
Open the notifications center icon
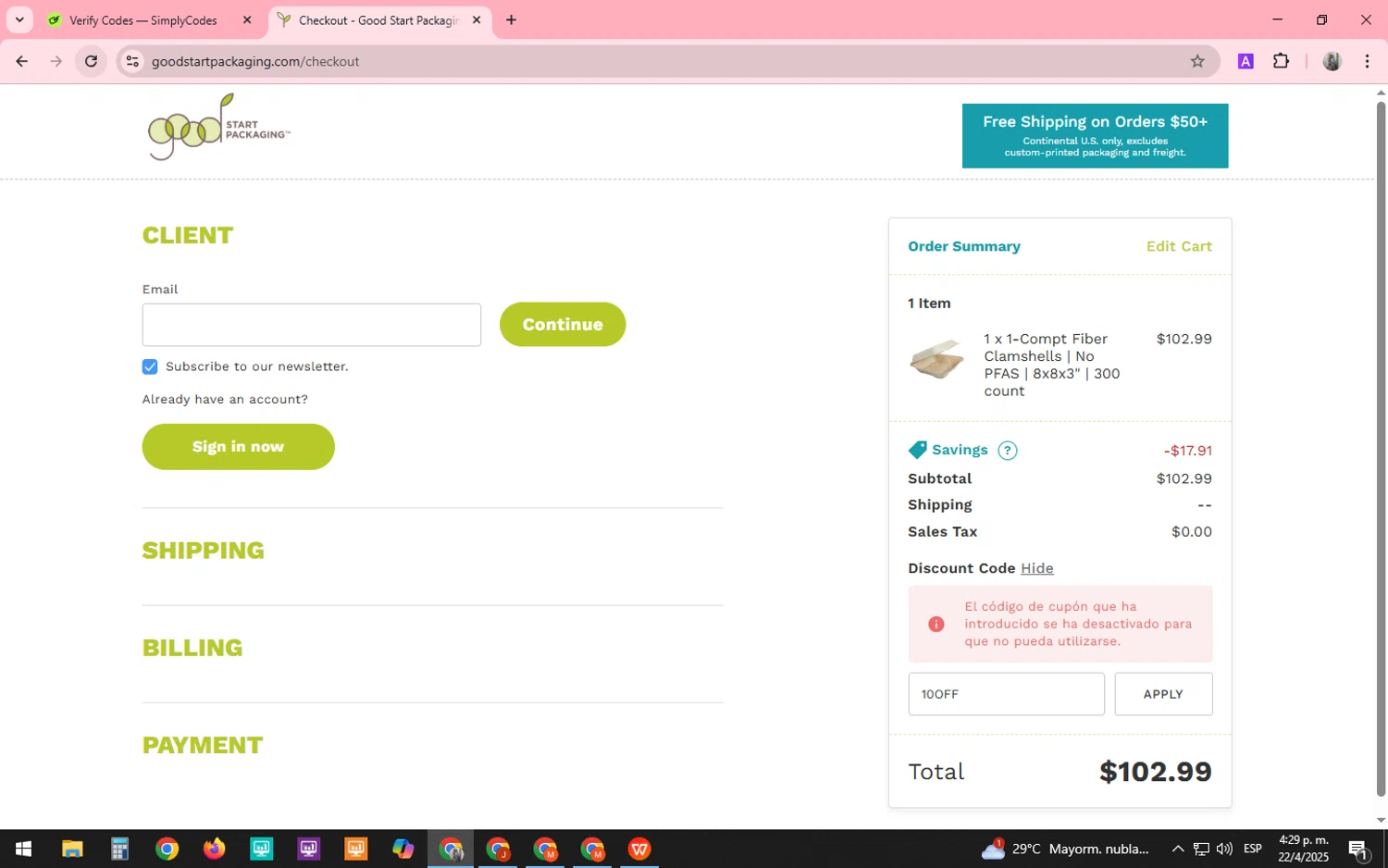click(x=1358, y=849)
